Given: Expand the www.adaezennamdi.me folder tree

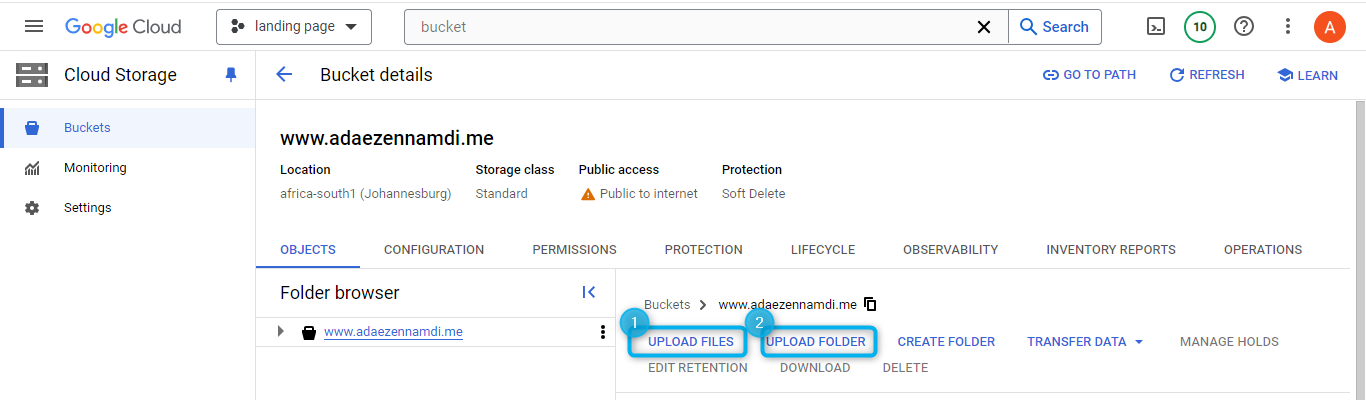Looking at the screenshot, I should click(281, 332).
